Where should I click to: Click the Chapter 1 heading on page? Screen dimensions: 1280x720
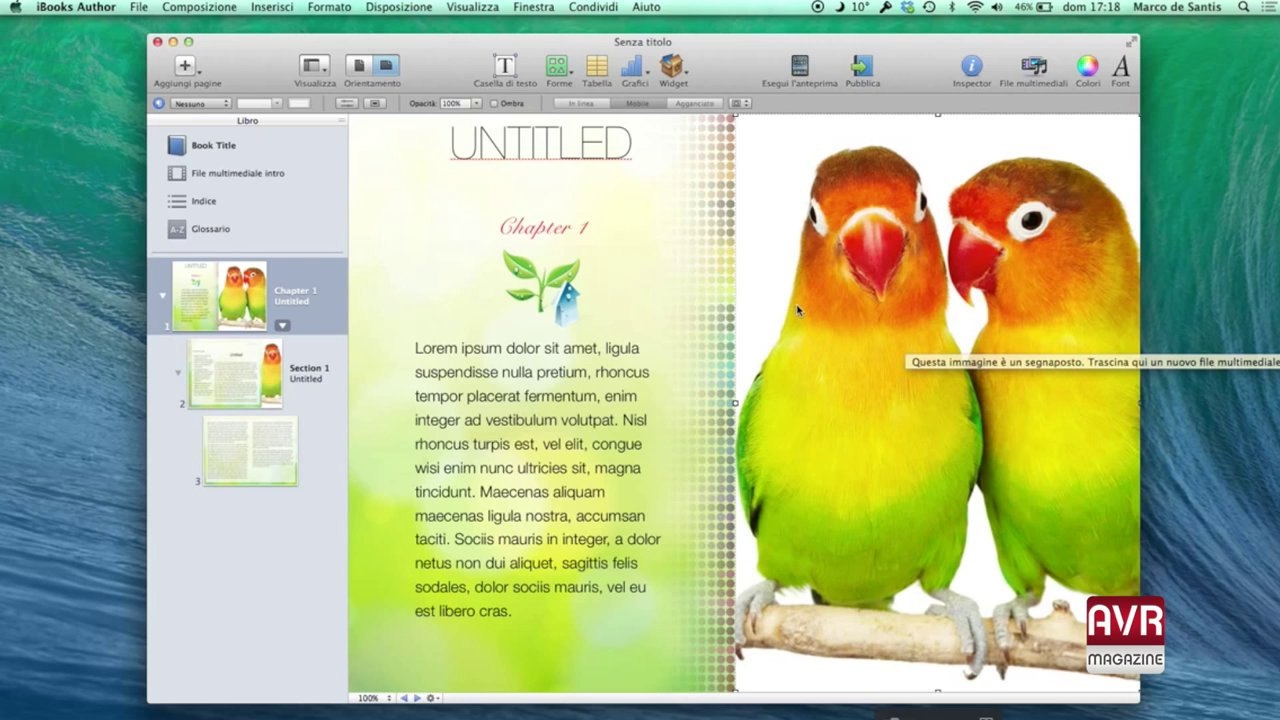click(x=543, y=227)
